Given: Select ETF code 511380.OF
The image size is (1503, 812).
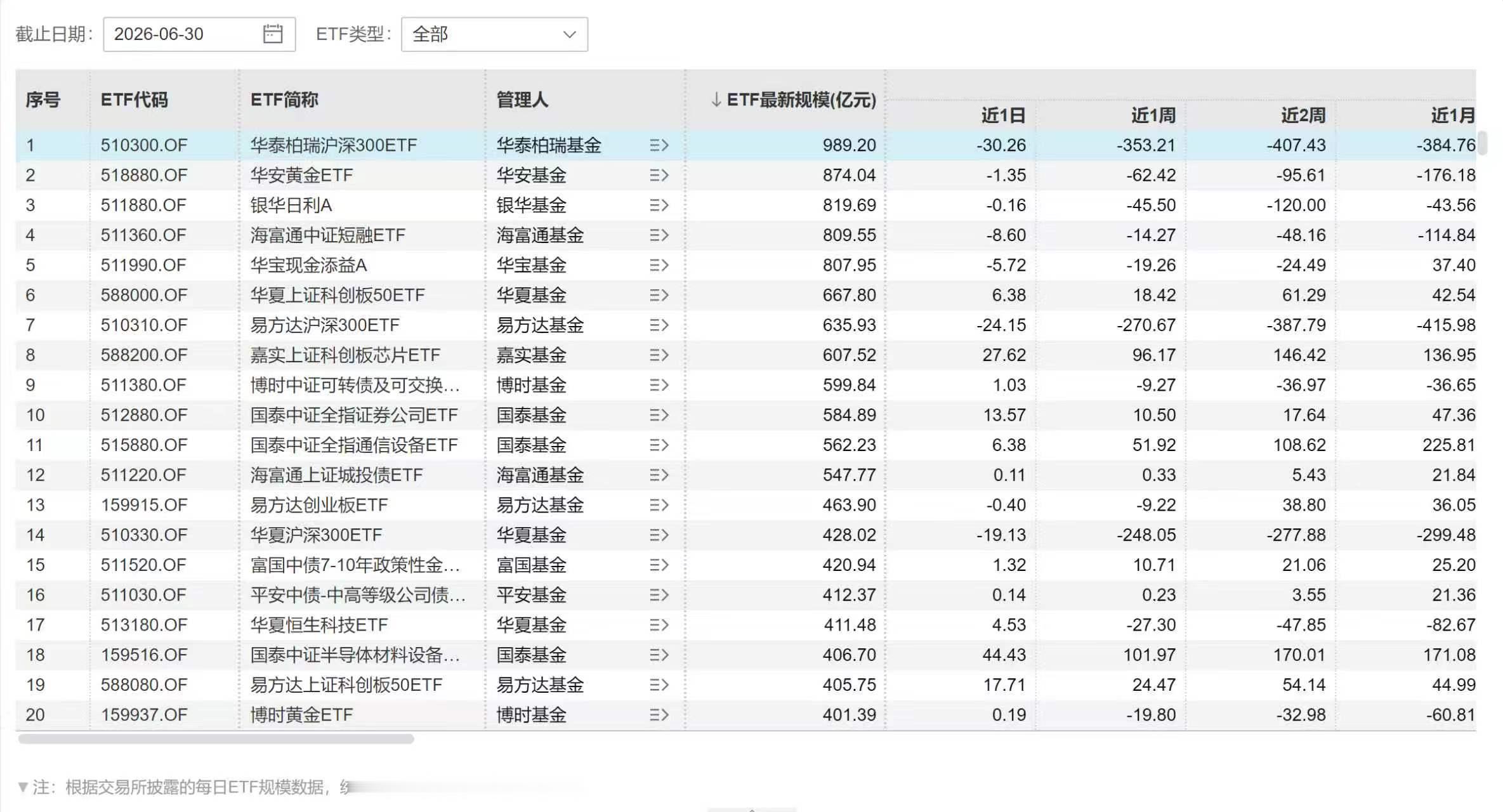Looking at the screenshot, I should [x=144, y=385].
